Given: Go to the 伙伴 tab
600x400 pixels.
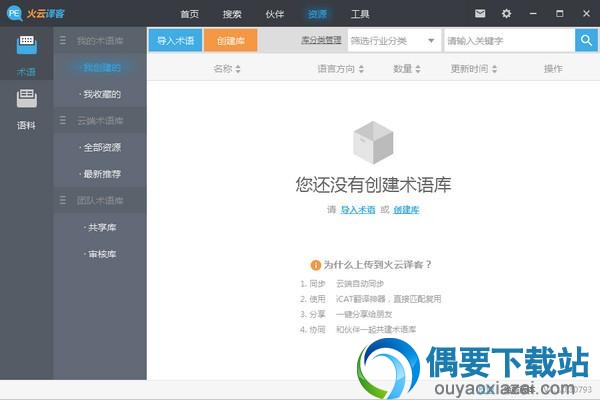Looking at the screenshot, I should coord(275,14).
